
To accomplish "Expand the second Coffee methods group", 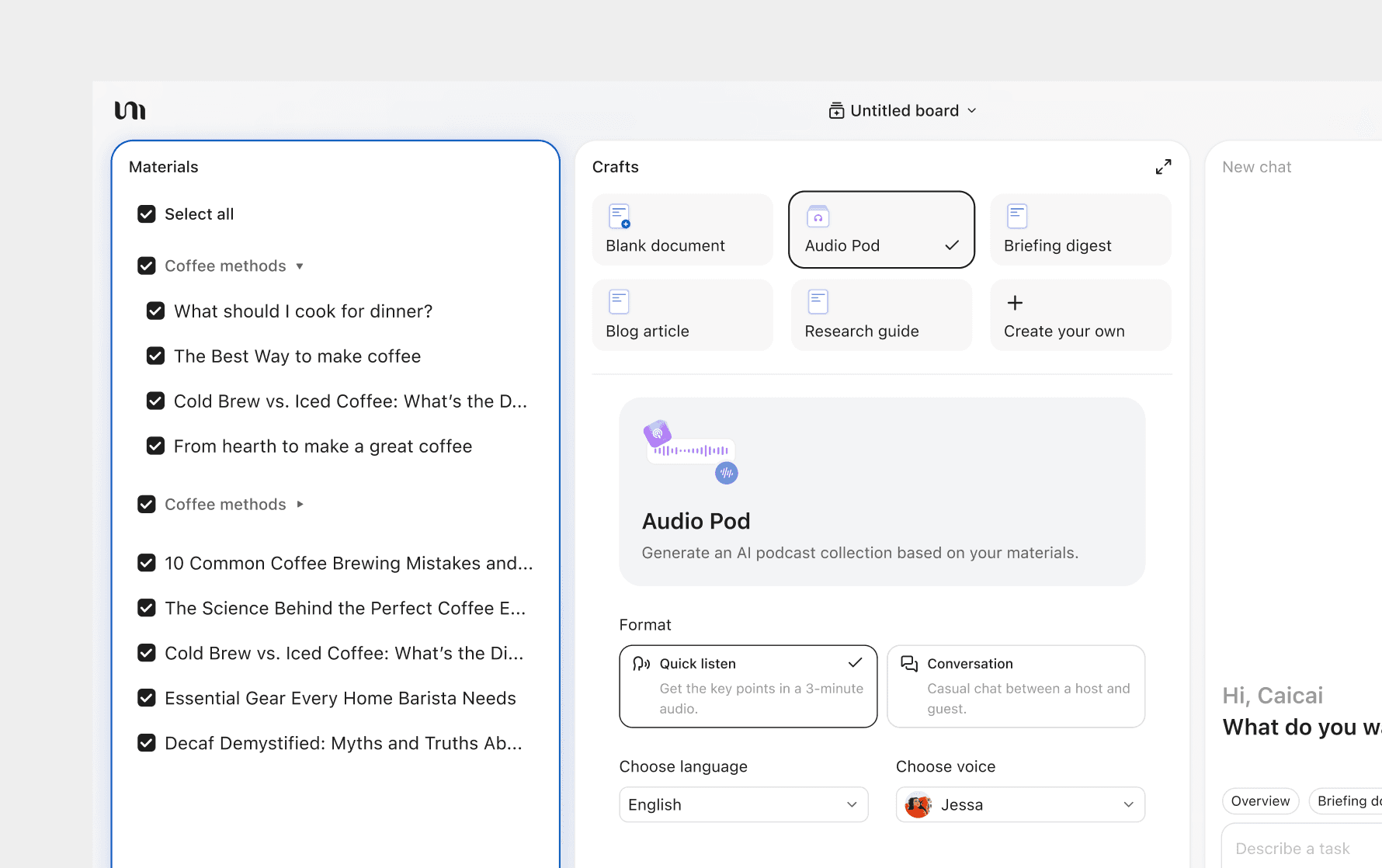I will point(300,505).
